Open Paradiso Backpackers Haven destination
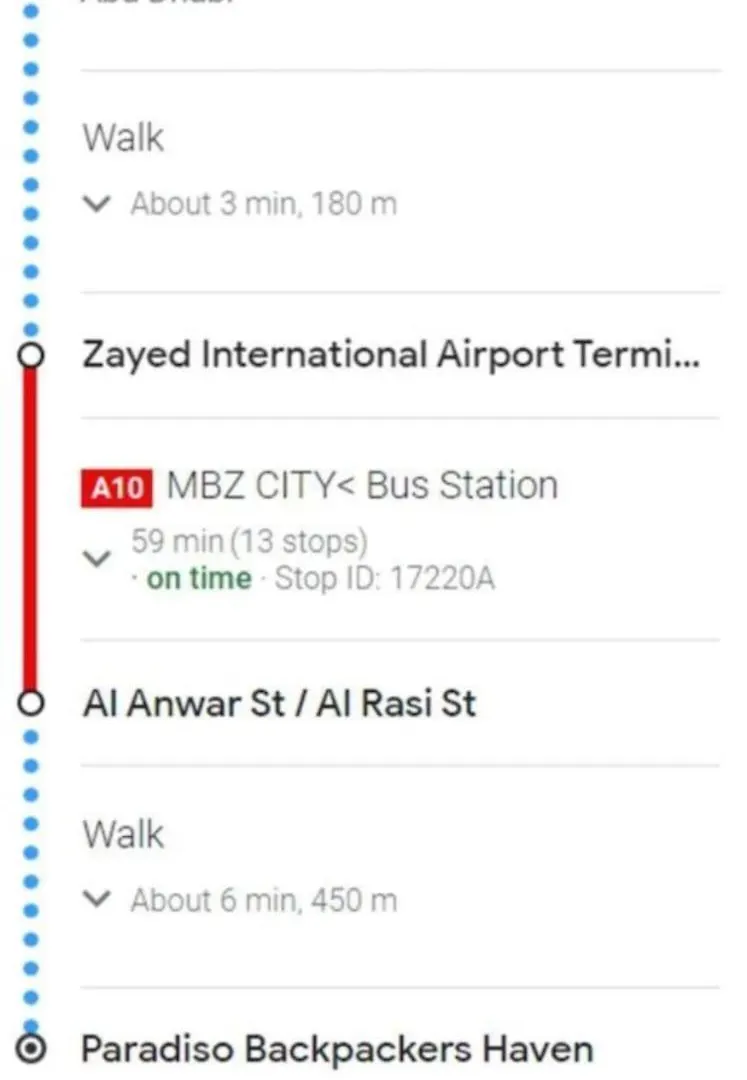The width and height of the screenshot is (747, 1080). pos(337,1049)
